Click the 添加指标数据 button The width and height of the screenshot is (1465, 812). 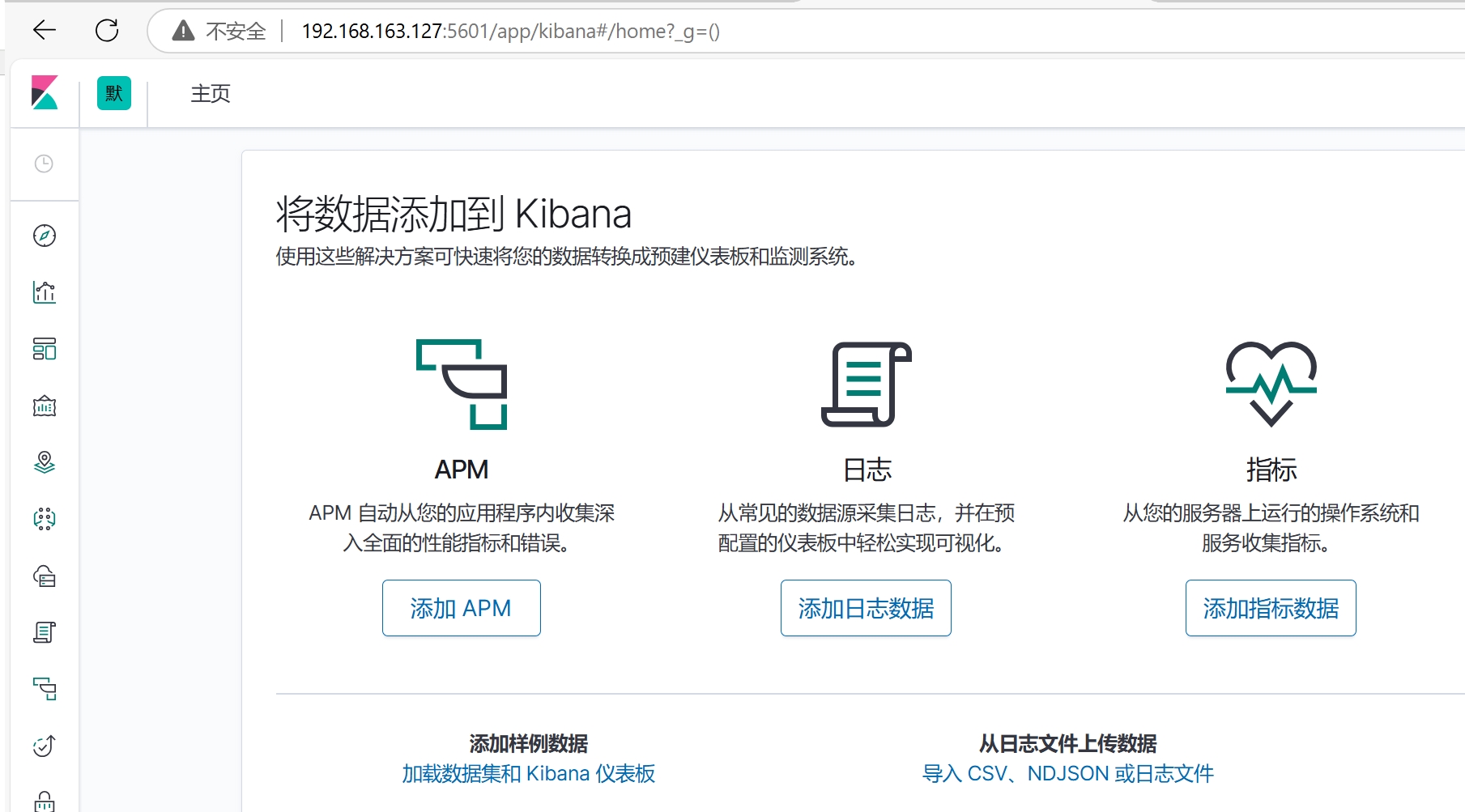click(x=1271, y=608)
